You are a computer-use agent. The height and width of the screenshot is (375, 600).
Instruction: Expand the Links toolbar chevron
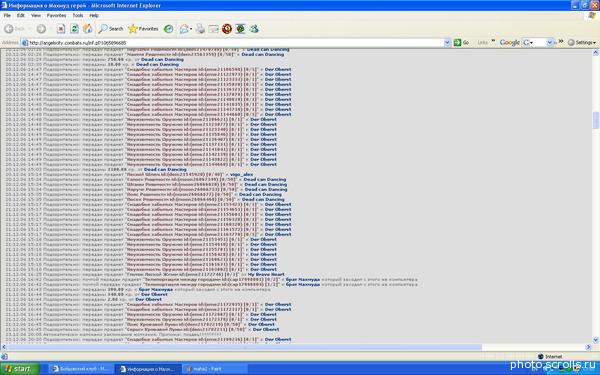click(x=493, y=41)
